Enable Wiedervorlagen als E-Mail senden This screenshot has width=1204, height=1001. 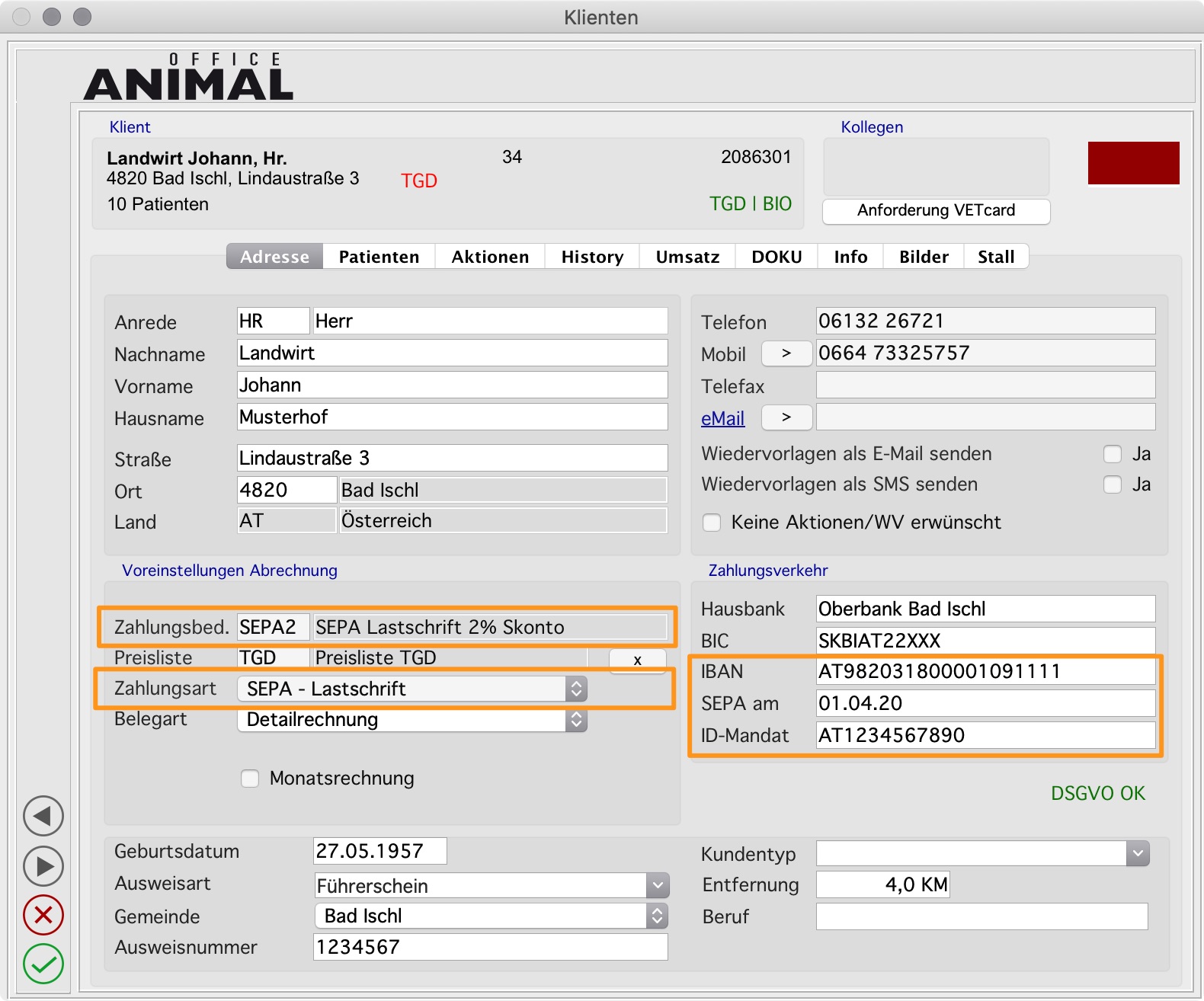click(1113, 454)
